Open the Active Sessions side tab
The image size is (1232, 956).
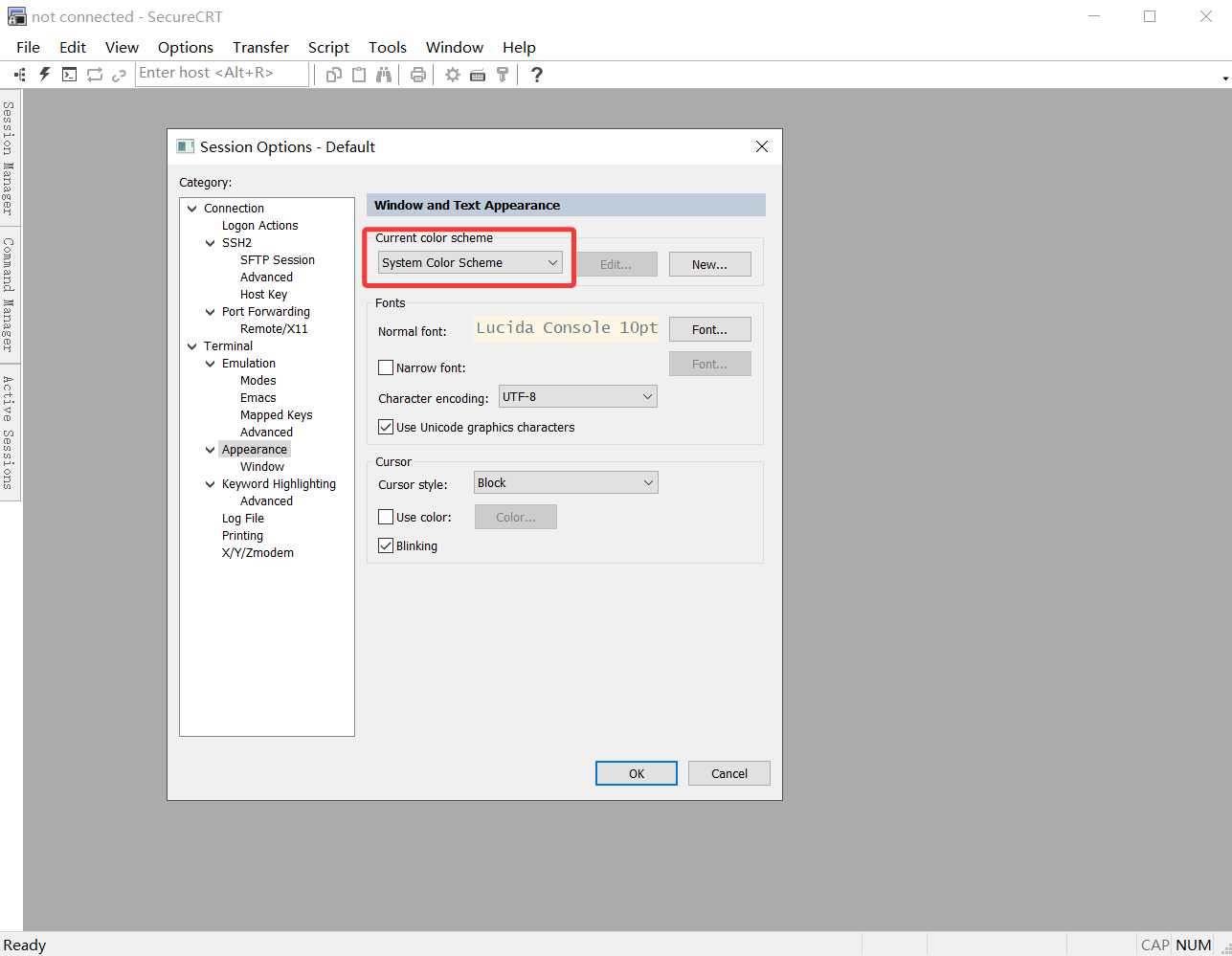(9, 432)
